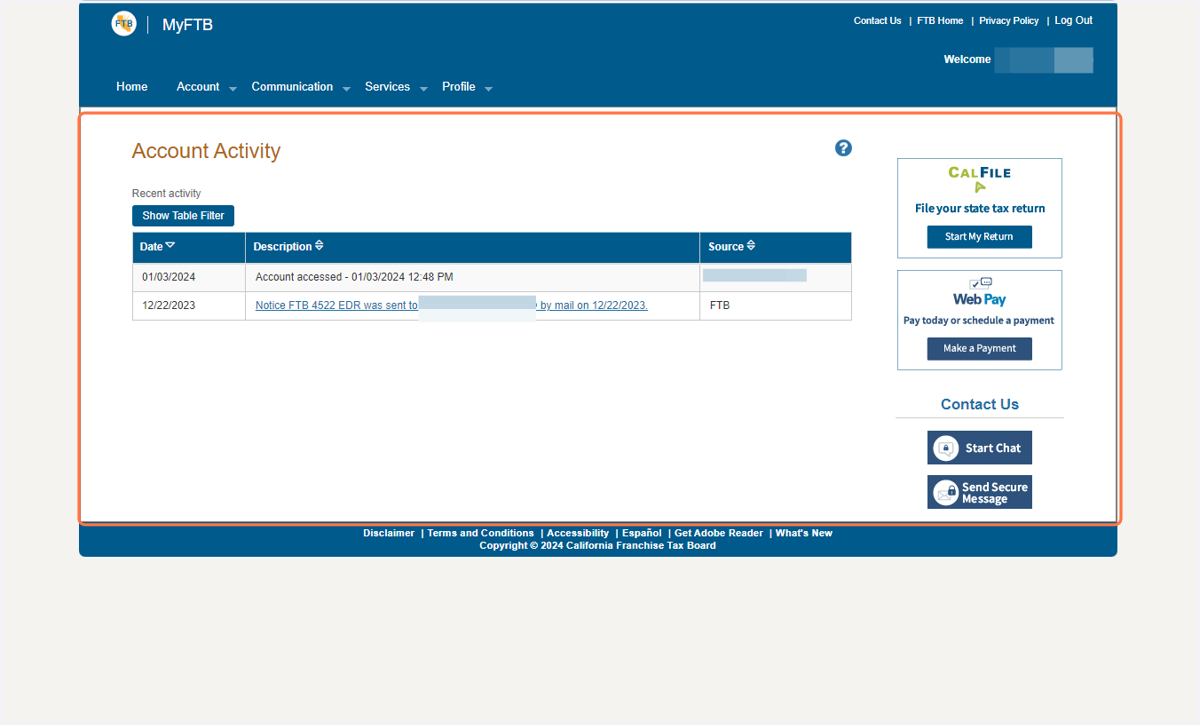
Task: Click Start My Return button
Action: (979, 237)
